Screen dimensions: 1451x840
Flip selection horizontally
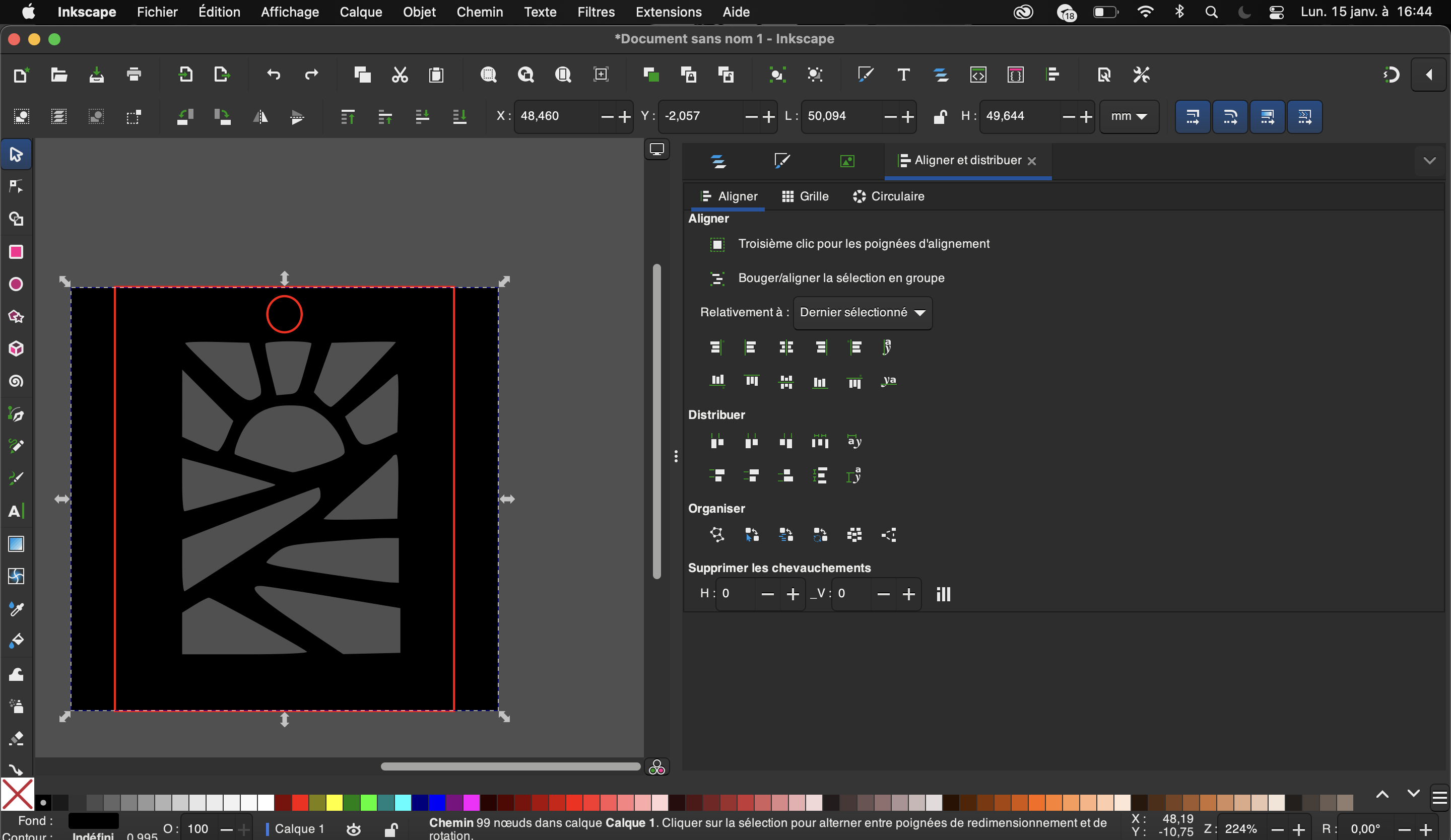click(260, 117)
